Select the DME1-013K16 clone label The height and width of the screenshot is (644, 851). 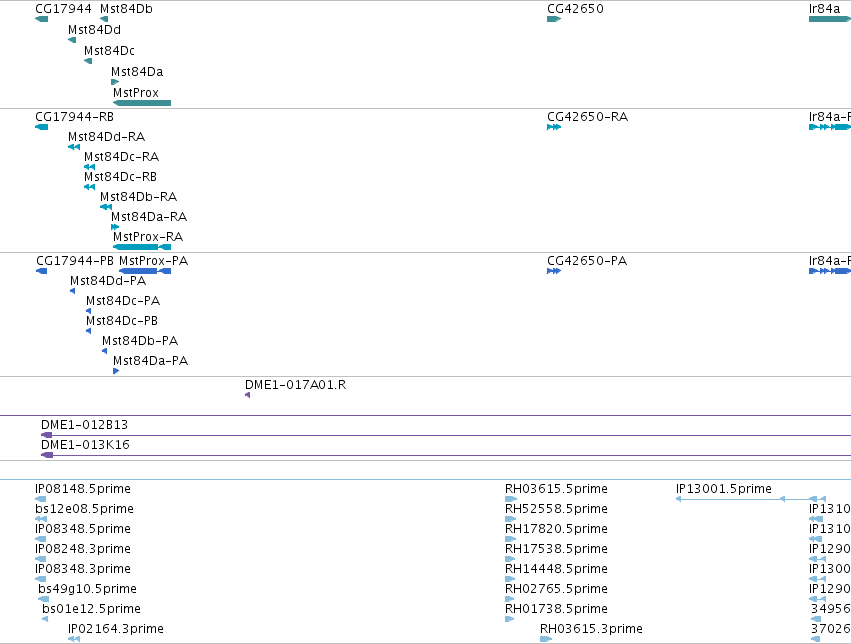[x=85, y=445]
